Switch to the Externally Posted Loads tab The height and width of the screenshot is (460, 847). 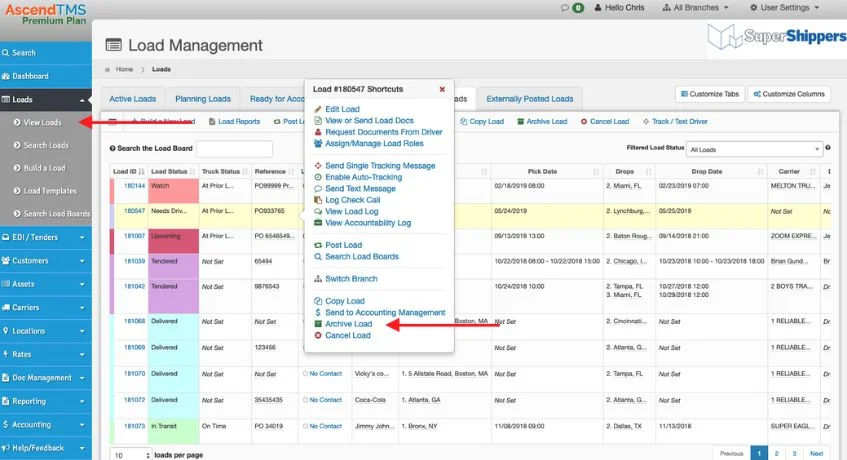tap(529, 99)
